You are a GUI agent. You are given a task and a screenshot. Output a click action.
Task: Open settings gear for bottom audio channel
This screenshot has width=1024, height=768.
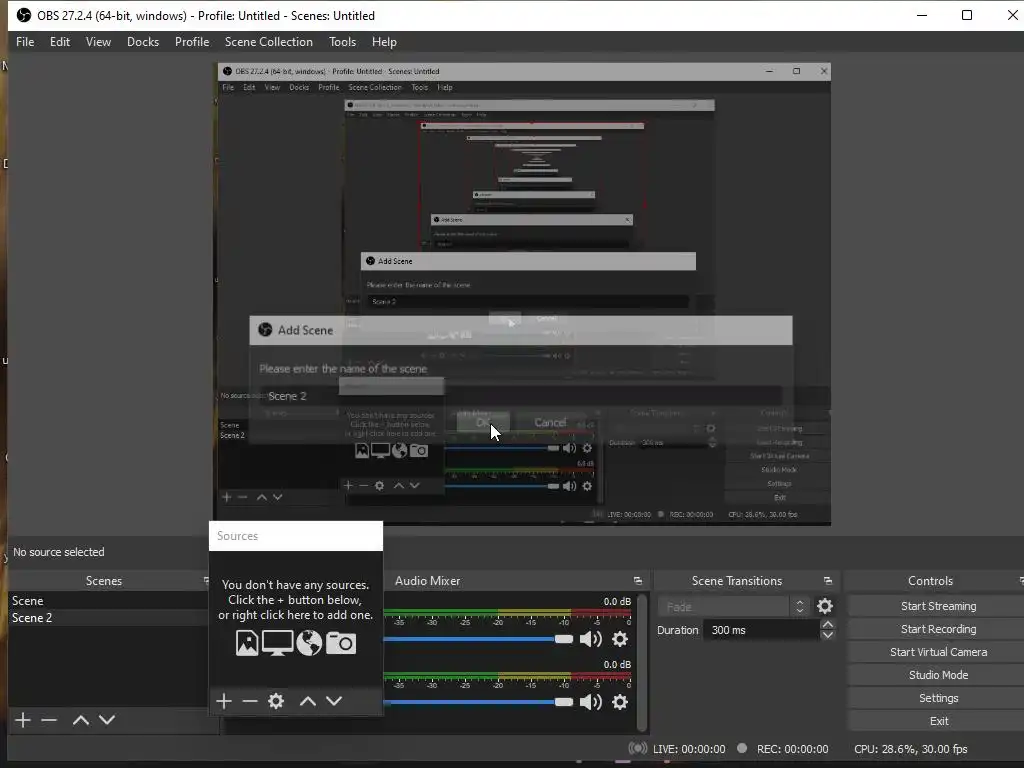(x=620, y=701)
